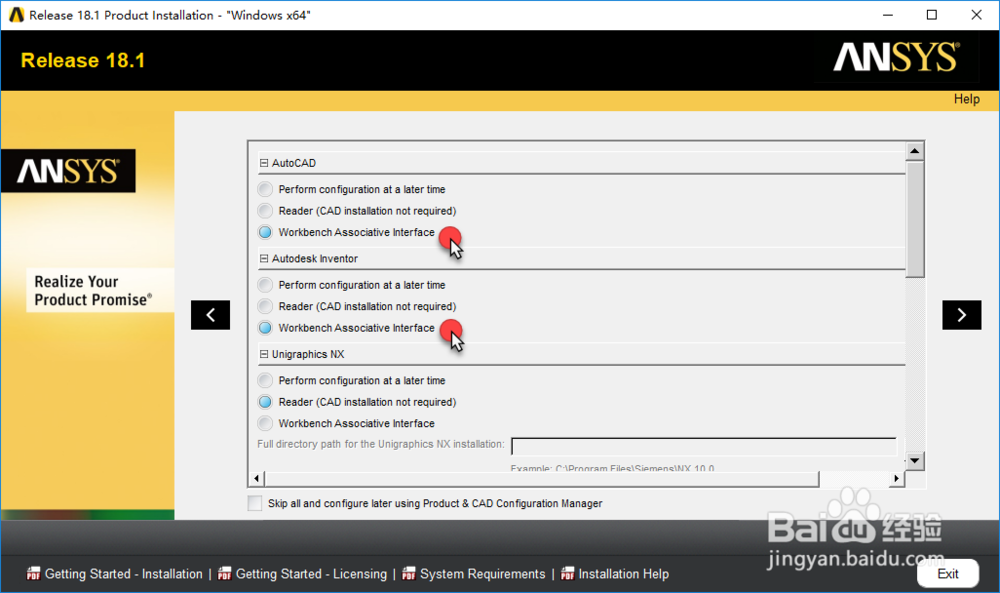This screenshot has width=1000, height=593.
Task: Check Skip all and configure later box
Action: [x=255, y=503]
